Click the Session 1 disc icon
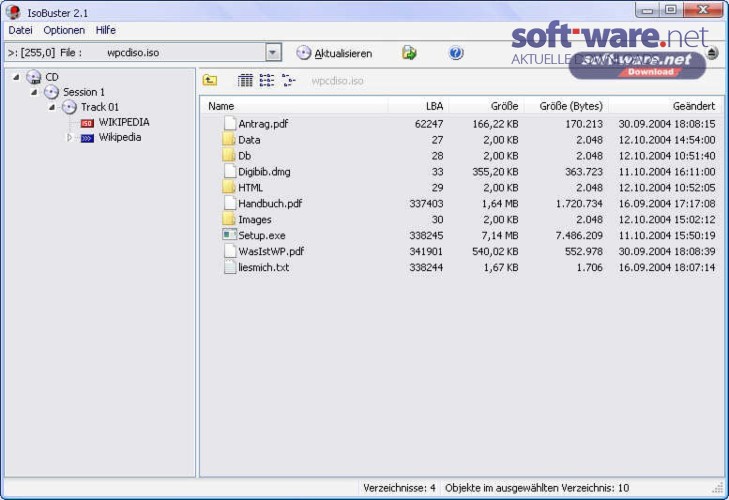 pyautogui.click(x=51, y=92)
